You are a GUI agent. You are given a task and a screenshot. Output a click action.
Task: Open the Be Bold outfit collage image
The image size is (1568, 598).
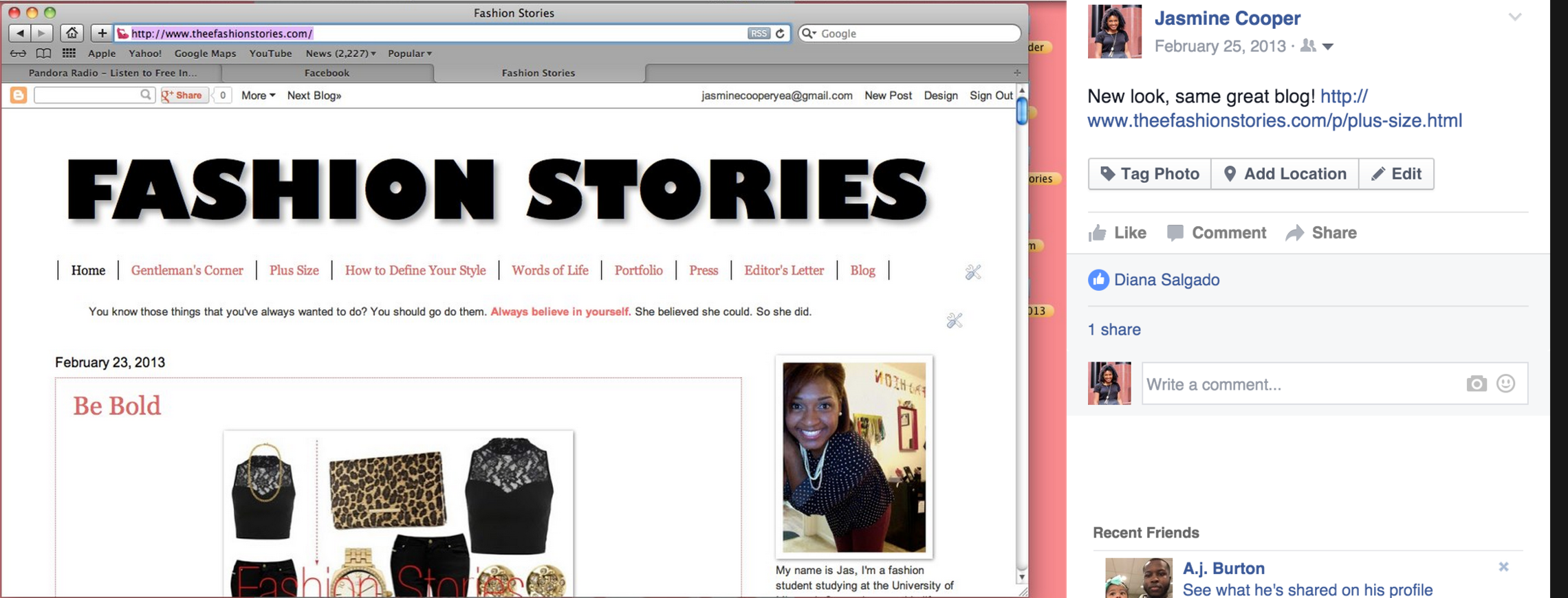point(398,513)
